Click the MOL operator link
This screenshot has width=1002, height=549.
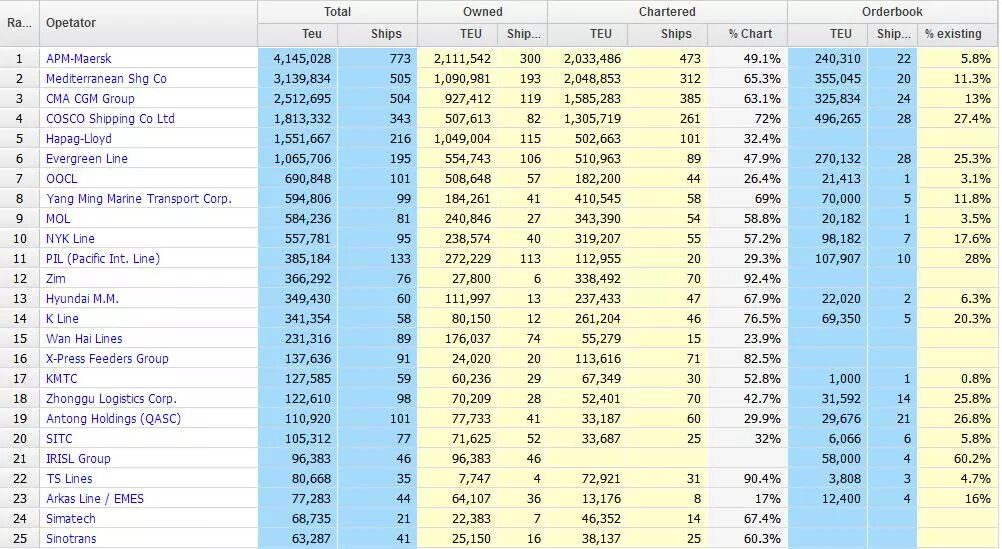click(x=58, y=219)
